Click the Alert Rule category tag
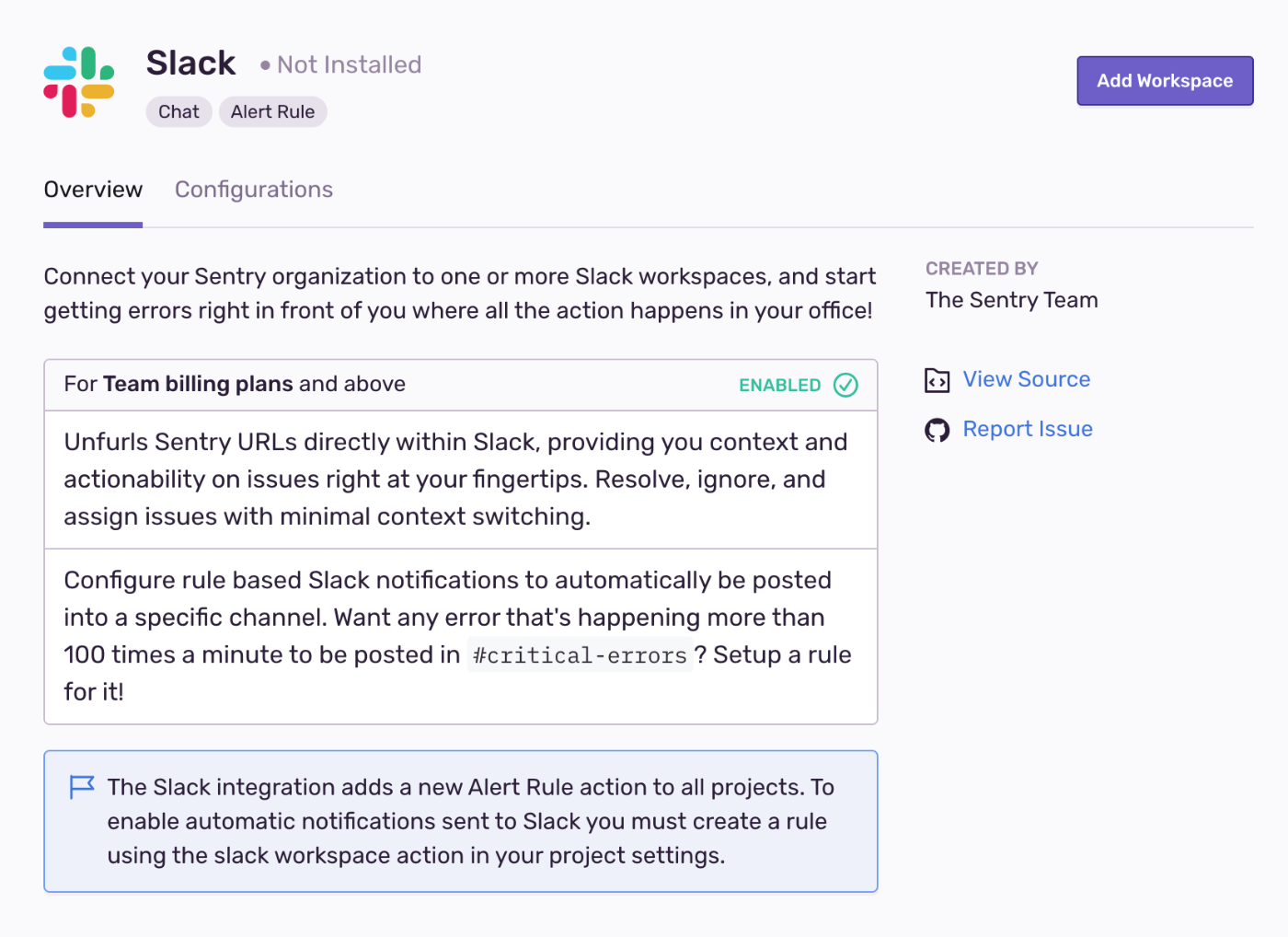This screenshot has width=1288, height=937. [x=272, y=111]
